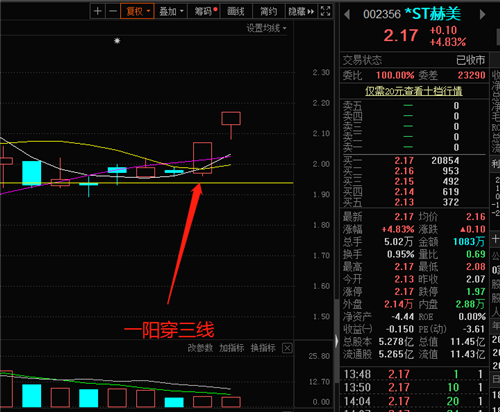
Task: Click the 总手 value 5.02万
Action: coord(398,242)
